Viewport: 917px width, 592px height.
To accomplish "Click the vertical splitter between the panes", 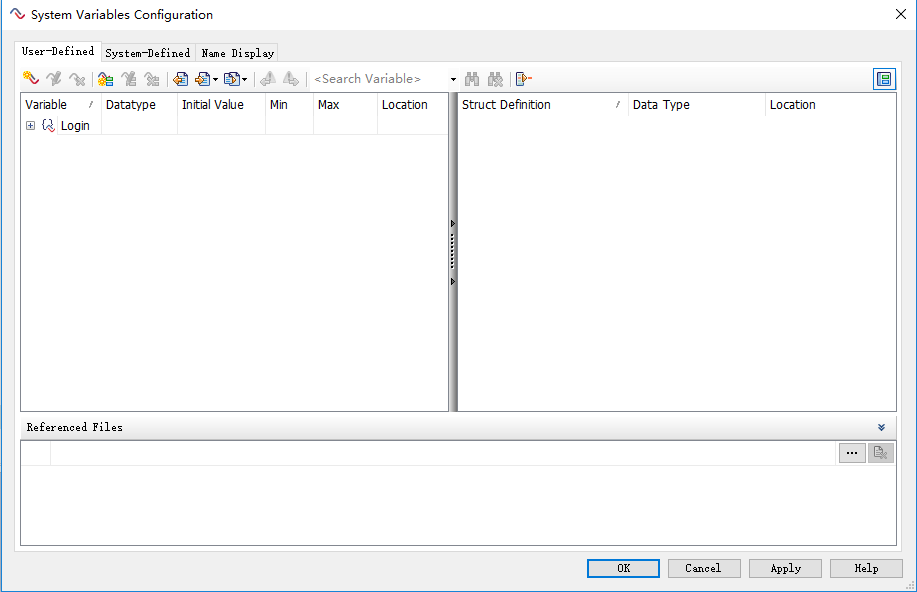I will click(453, 252).
